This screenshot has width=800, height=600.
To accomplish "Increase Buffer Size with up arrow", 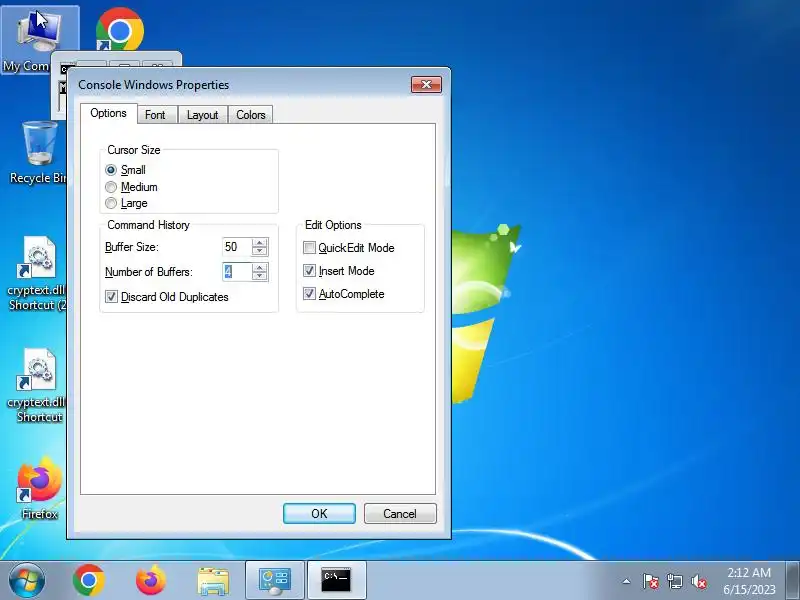I will point(260,243).
